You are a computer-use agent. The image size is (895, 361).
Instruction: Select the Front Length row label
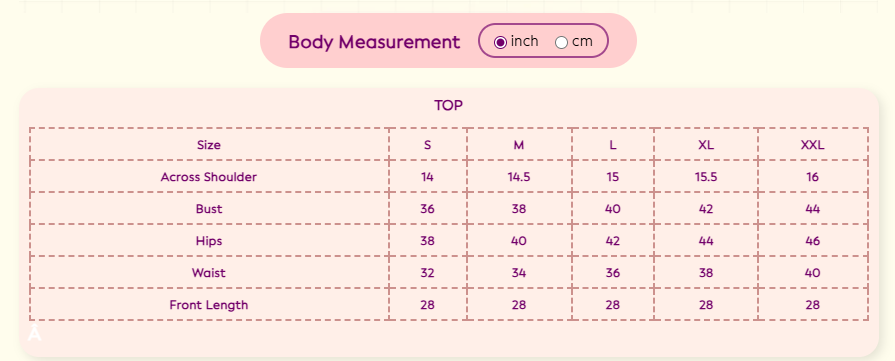[209, 305]
